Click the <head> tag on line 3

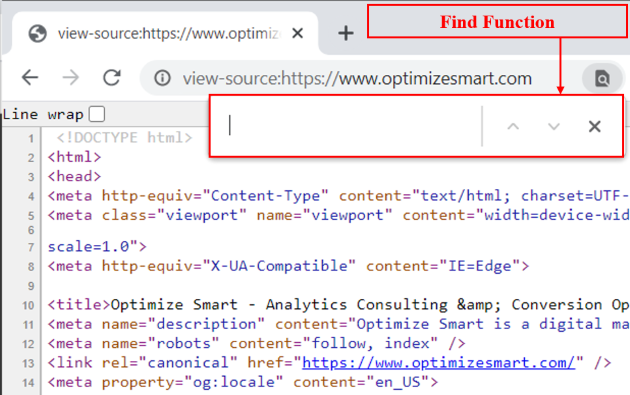[x=74, y=176]
